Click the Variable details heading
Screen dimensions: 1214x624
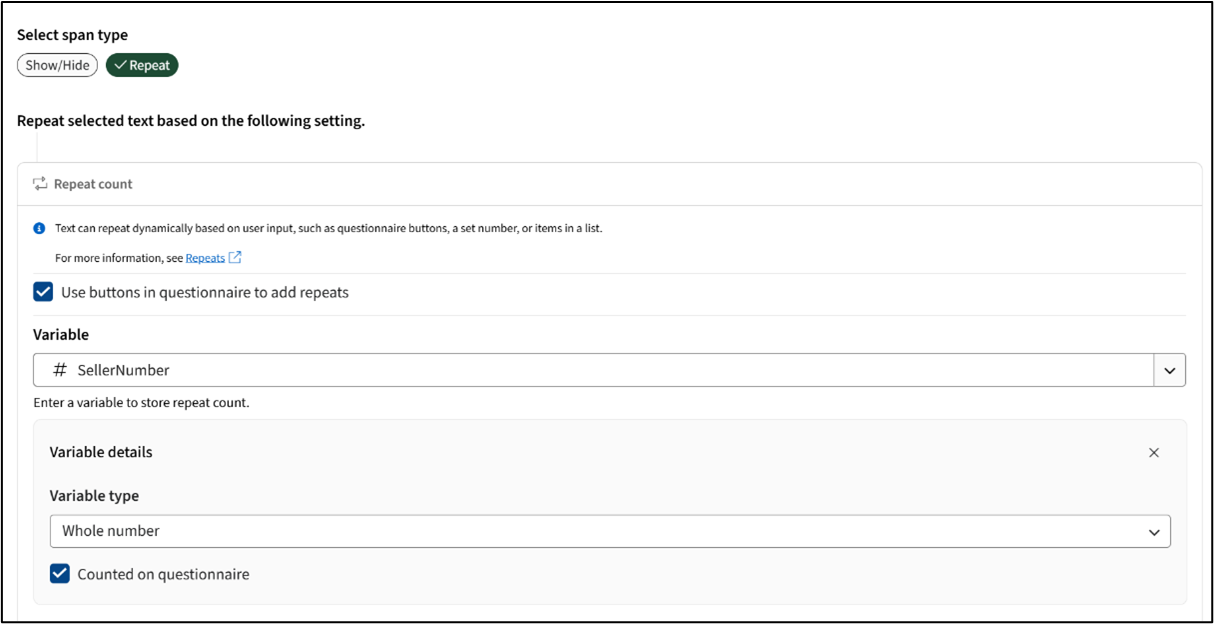pos(101,452)
